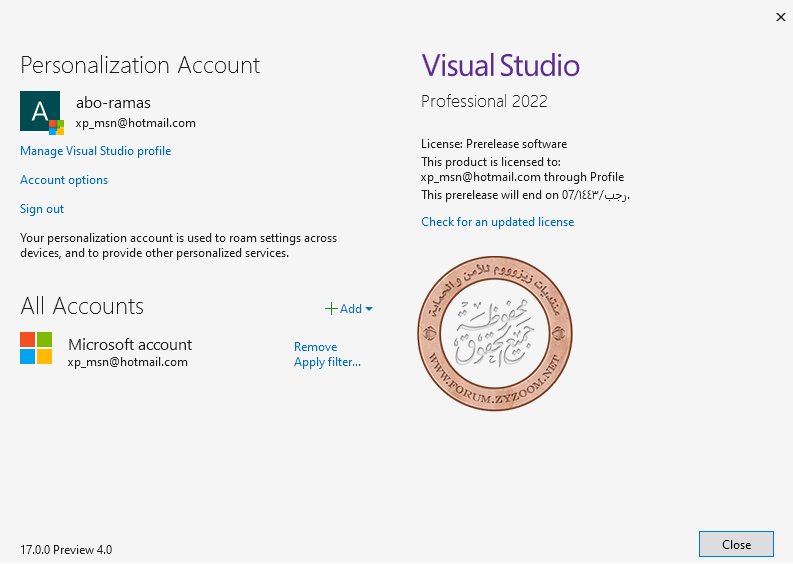Open Manage Visual Studio profile link

(96, 151)
